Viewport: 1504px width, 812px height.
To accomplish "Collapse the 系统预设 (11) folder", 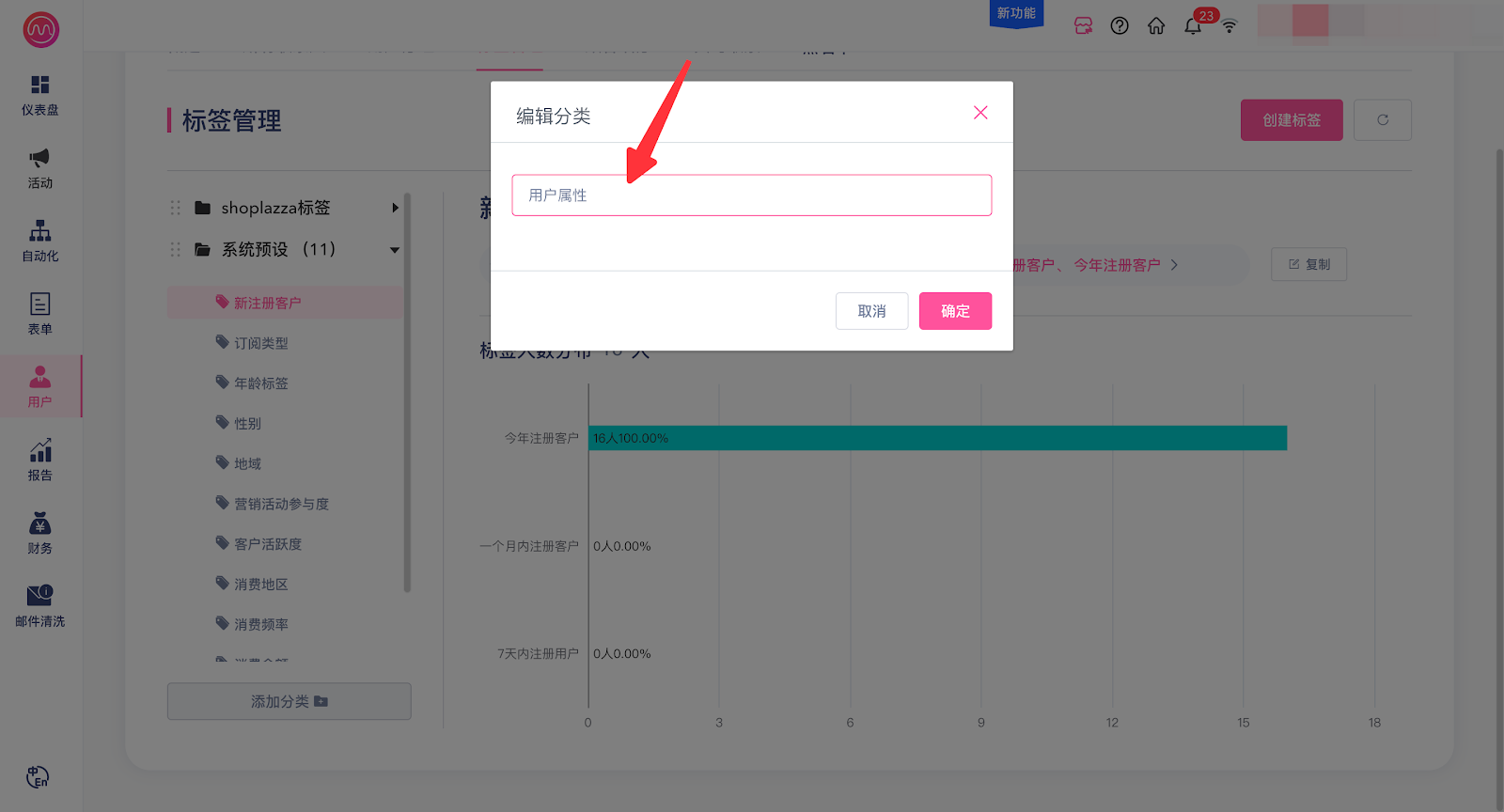I will 395,250.
